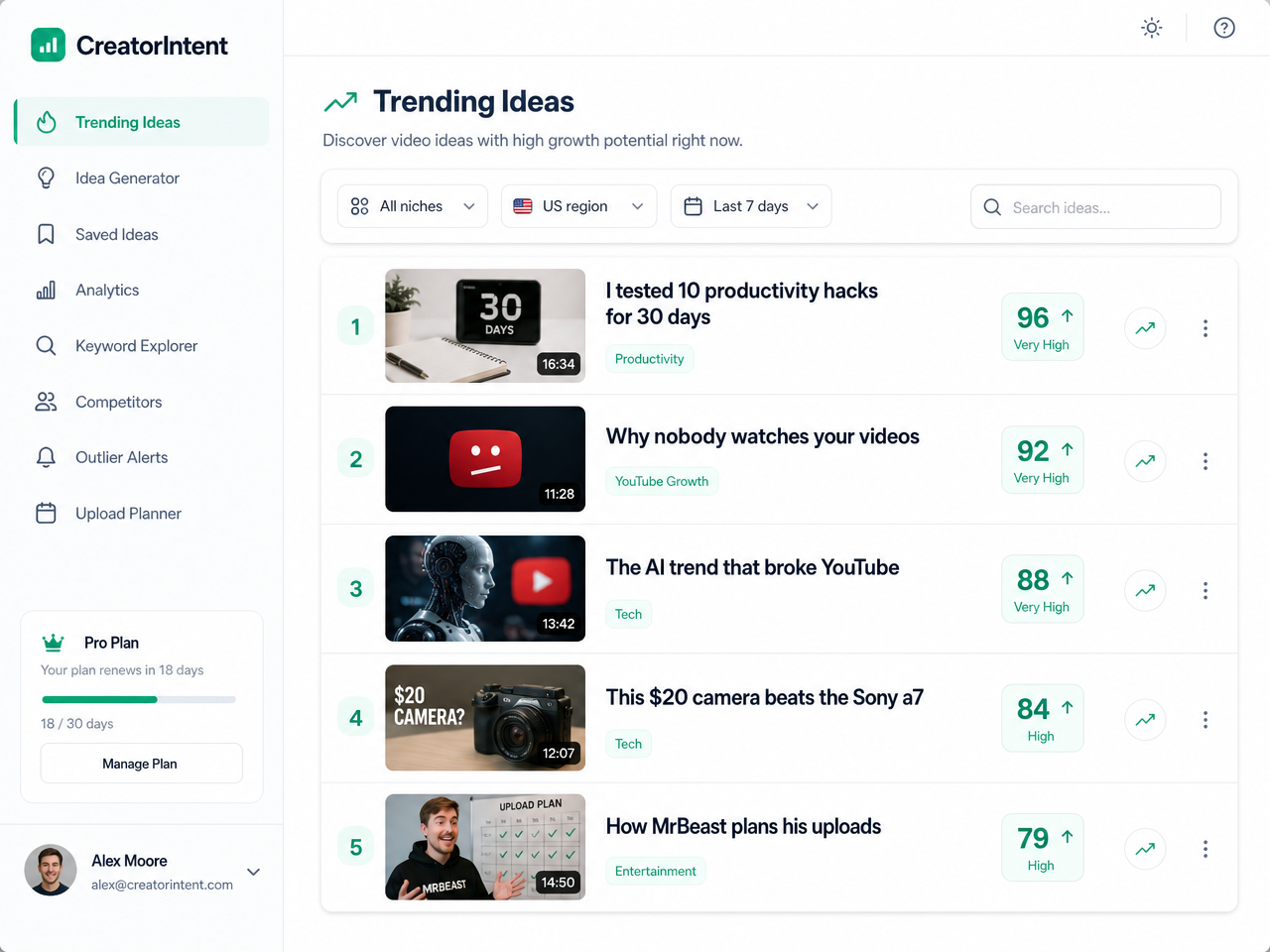The image size is (1270, 952).
Task: Open more options for MrBeast idea
Action: (x=1206, y=849)
